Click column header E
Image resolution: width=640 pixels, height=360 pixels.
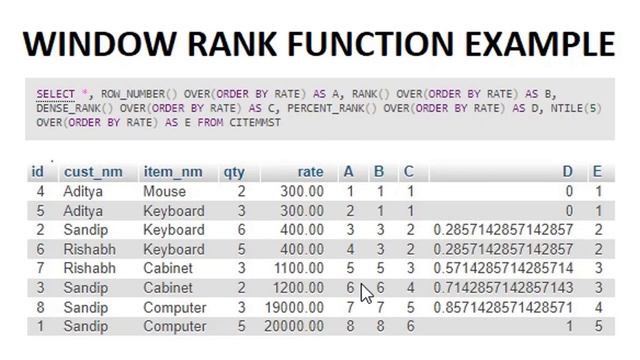[x=597, y=171]
